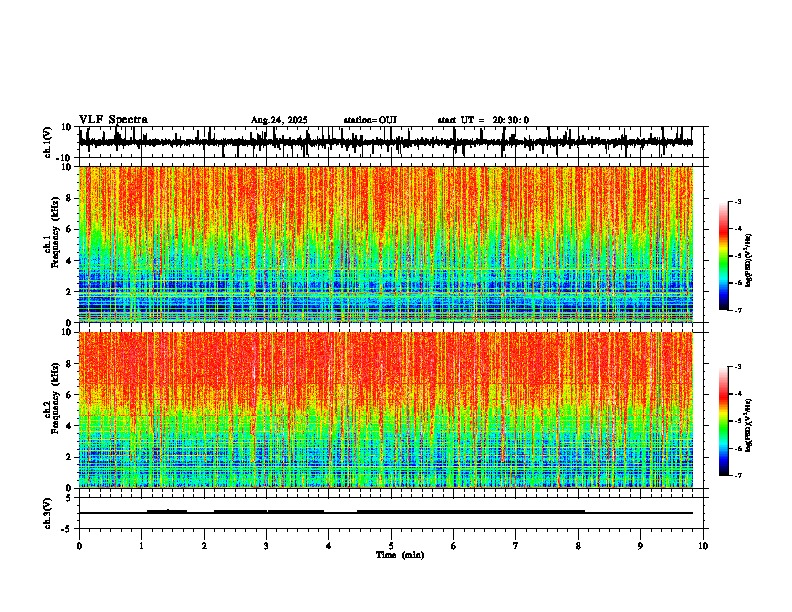Select the "ch.3(V)" axis label
This screenshot has height=612, width=792.
(48, 513)
